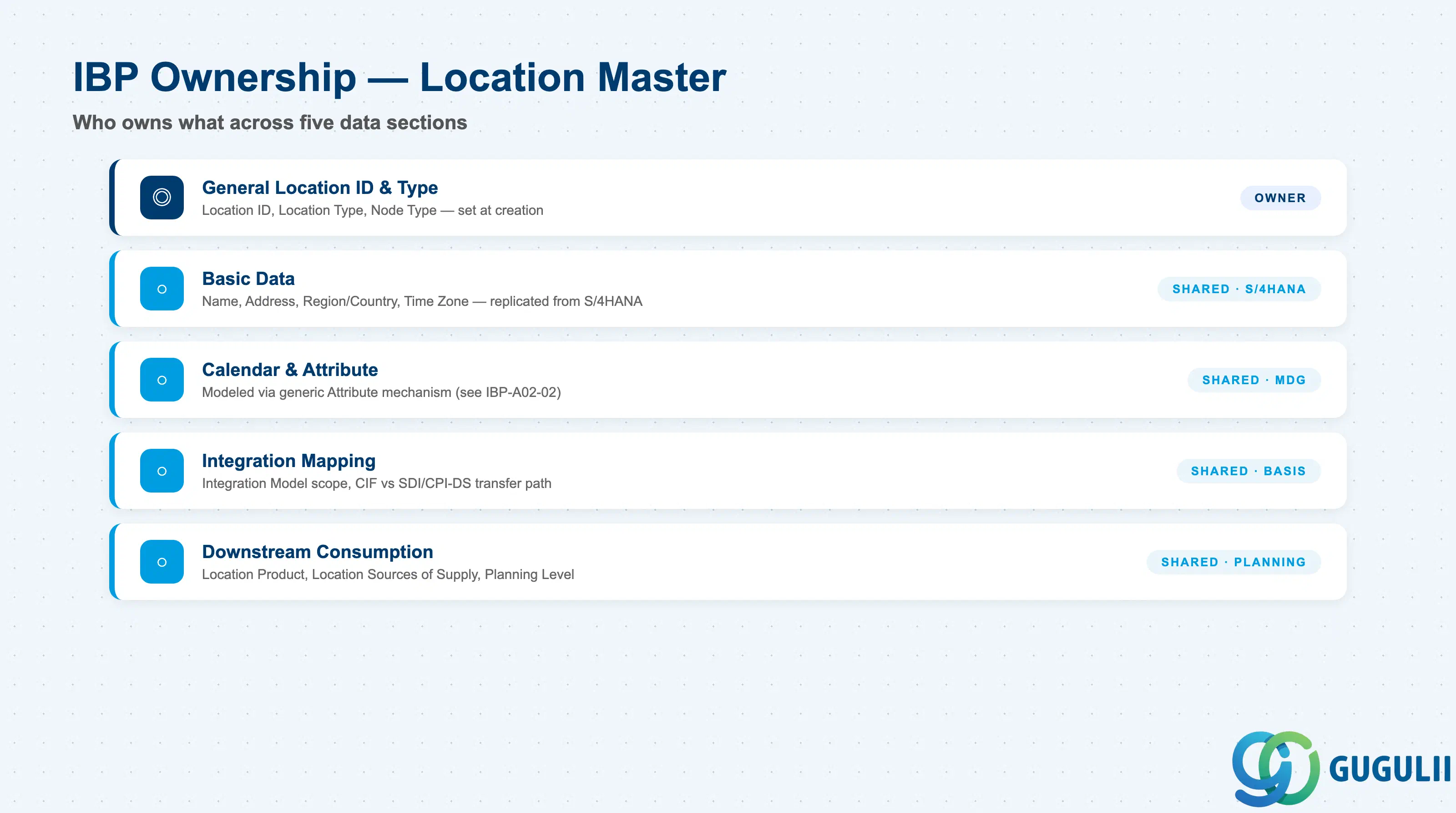Click the Downstream Consumption row icon
Image resolution: width=1456 pixels, height=813 pixels.
pyautogui.click(x=162, y=561)
